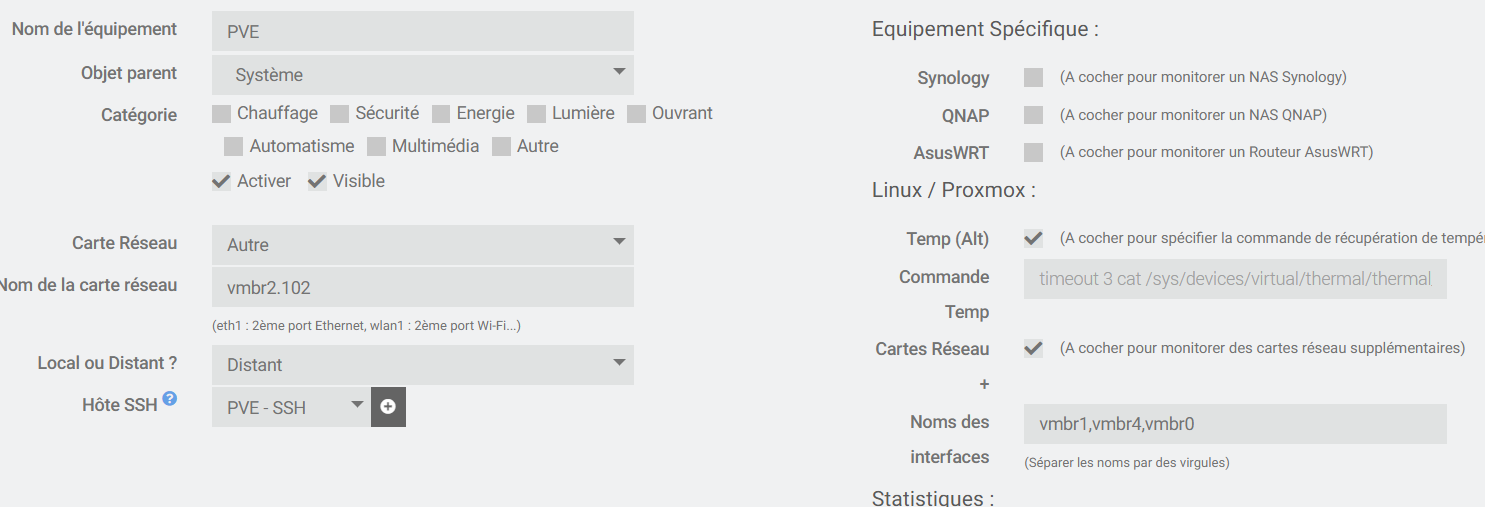Toggle the Visible checkbox
1485x507 pixels.
coord(318,181)
